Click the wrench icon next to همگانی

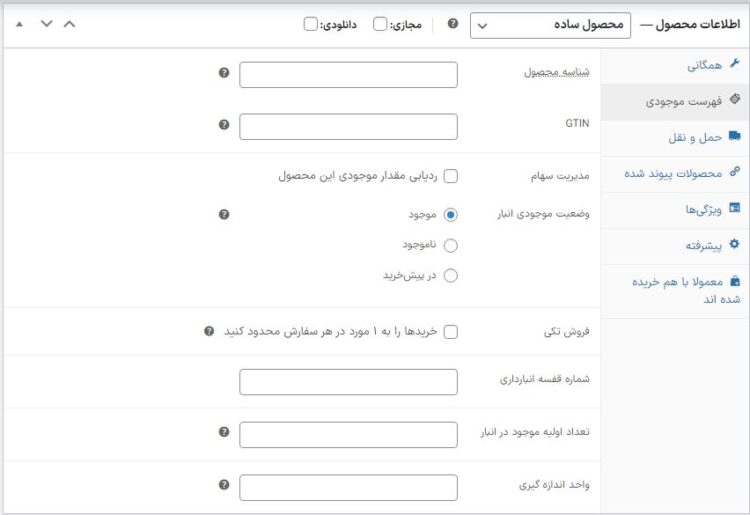tap(735, 63)
